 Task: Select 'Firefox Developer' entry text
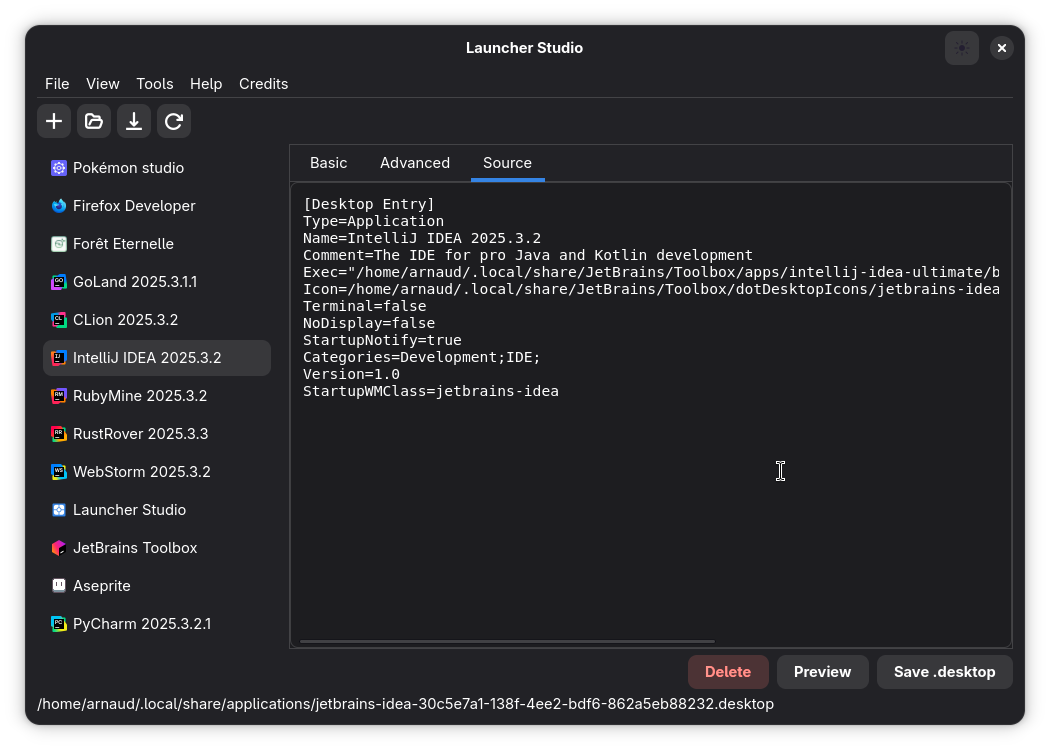pos(134,206)
